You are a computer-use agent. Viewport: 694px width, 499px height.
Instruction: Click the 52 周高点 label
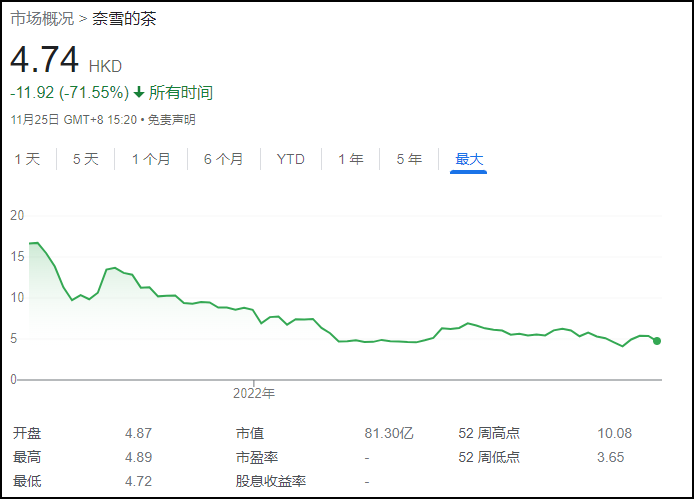489,433
